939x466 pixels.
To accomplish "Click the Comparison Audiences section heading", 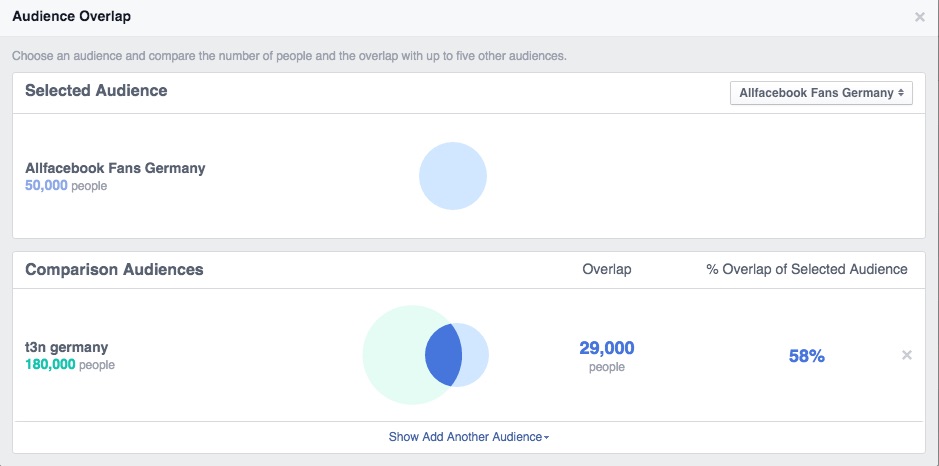I will [x=114, y=270].
